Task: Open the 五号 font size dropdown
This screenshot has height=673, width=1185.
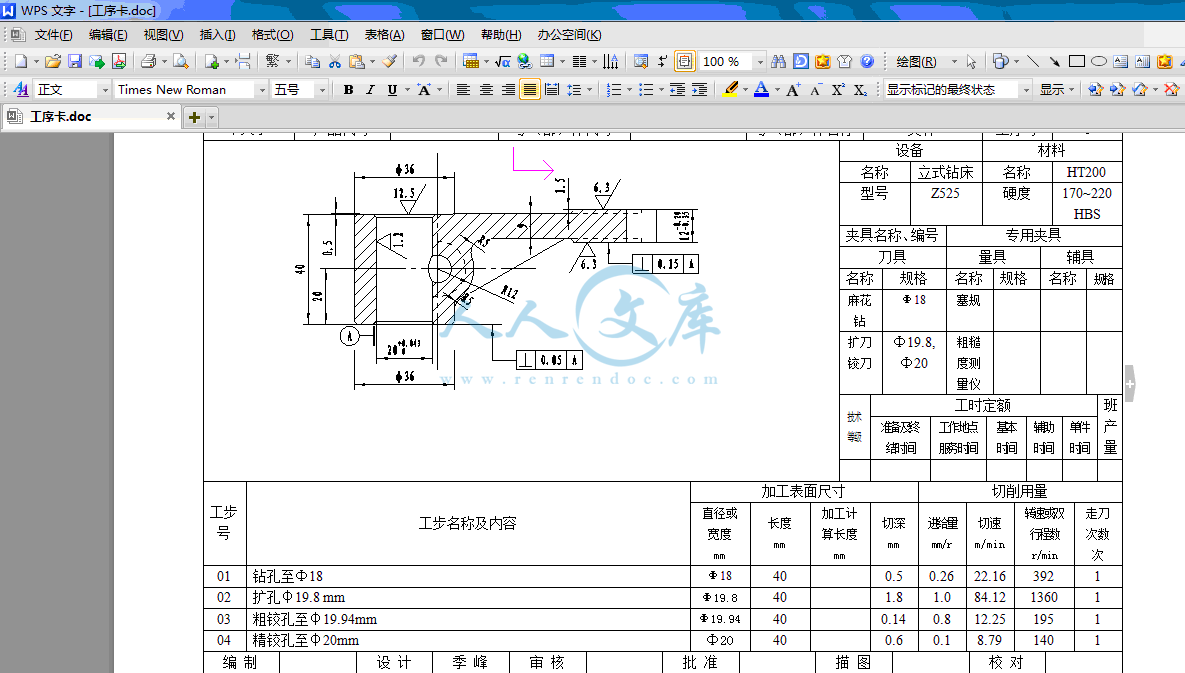Action: tap(322, 89)
